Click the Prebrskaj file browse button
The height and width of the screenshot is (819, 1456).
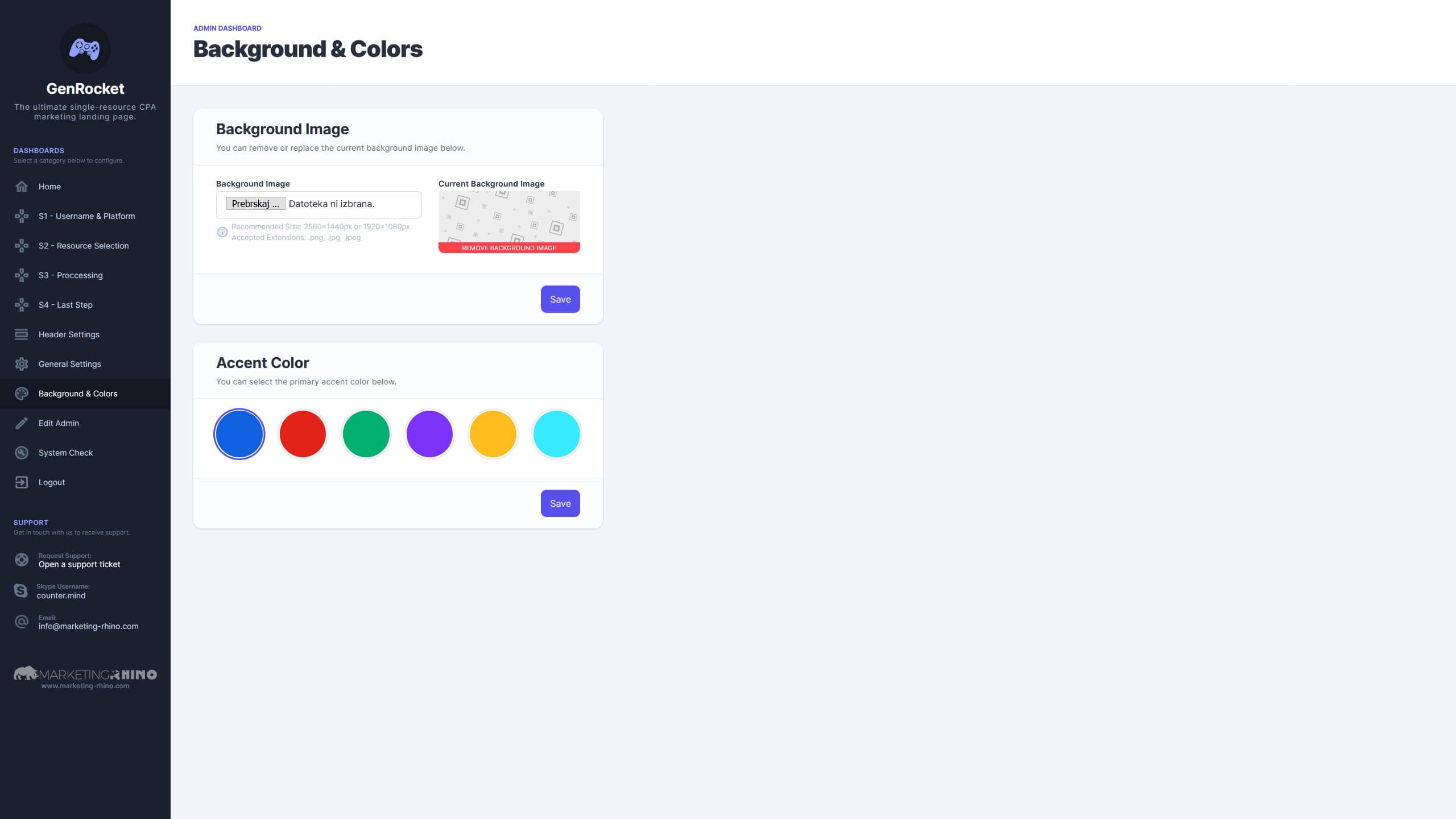(256, 204)
